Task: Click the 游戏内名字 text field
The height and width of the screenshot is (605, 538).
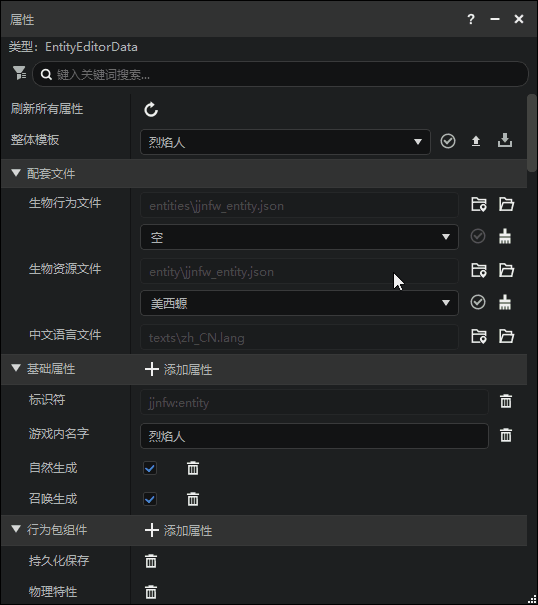Action: coord(314,436)
